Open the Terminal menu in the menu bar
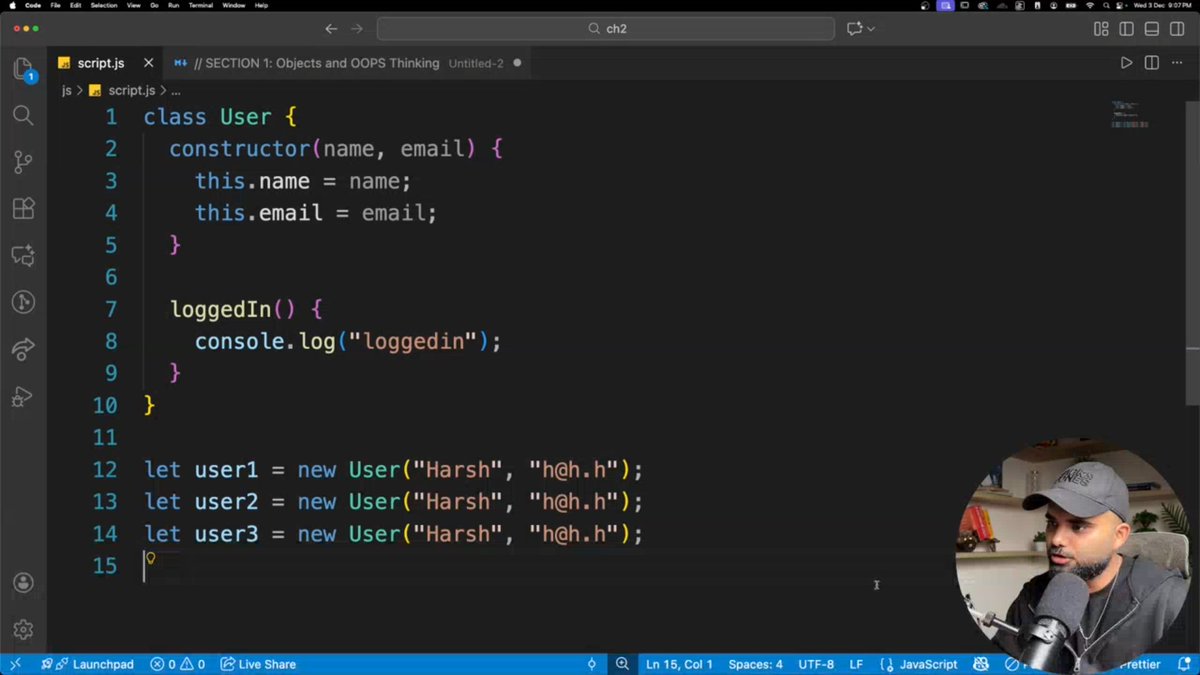Image resolution: width=1200 pixels, height=675 pixels. (x=199, y=5)
